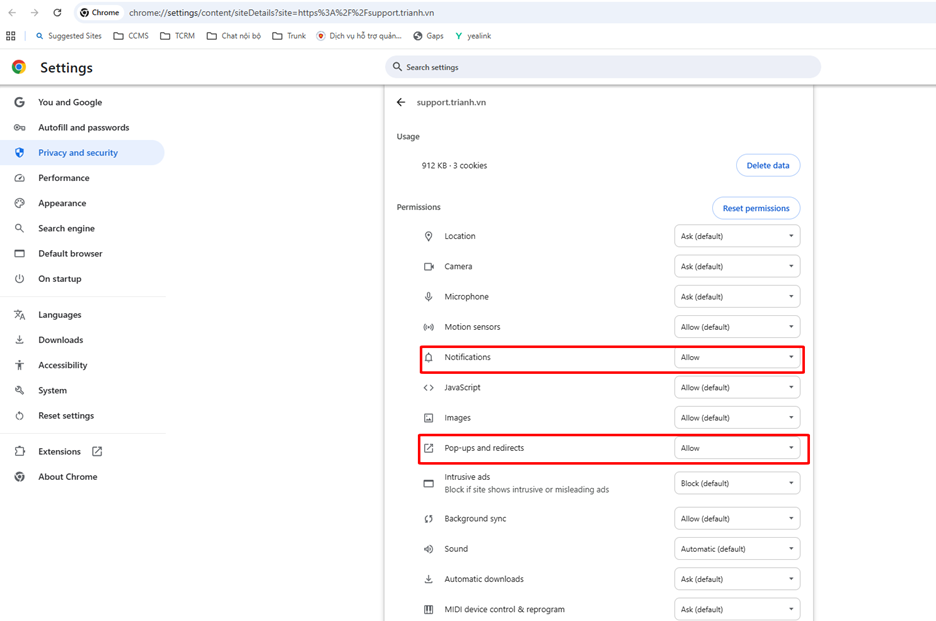Click the back arrow next to support.trianh.vn
This screenshot has width=936, height=621.
401,102
